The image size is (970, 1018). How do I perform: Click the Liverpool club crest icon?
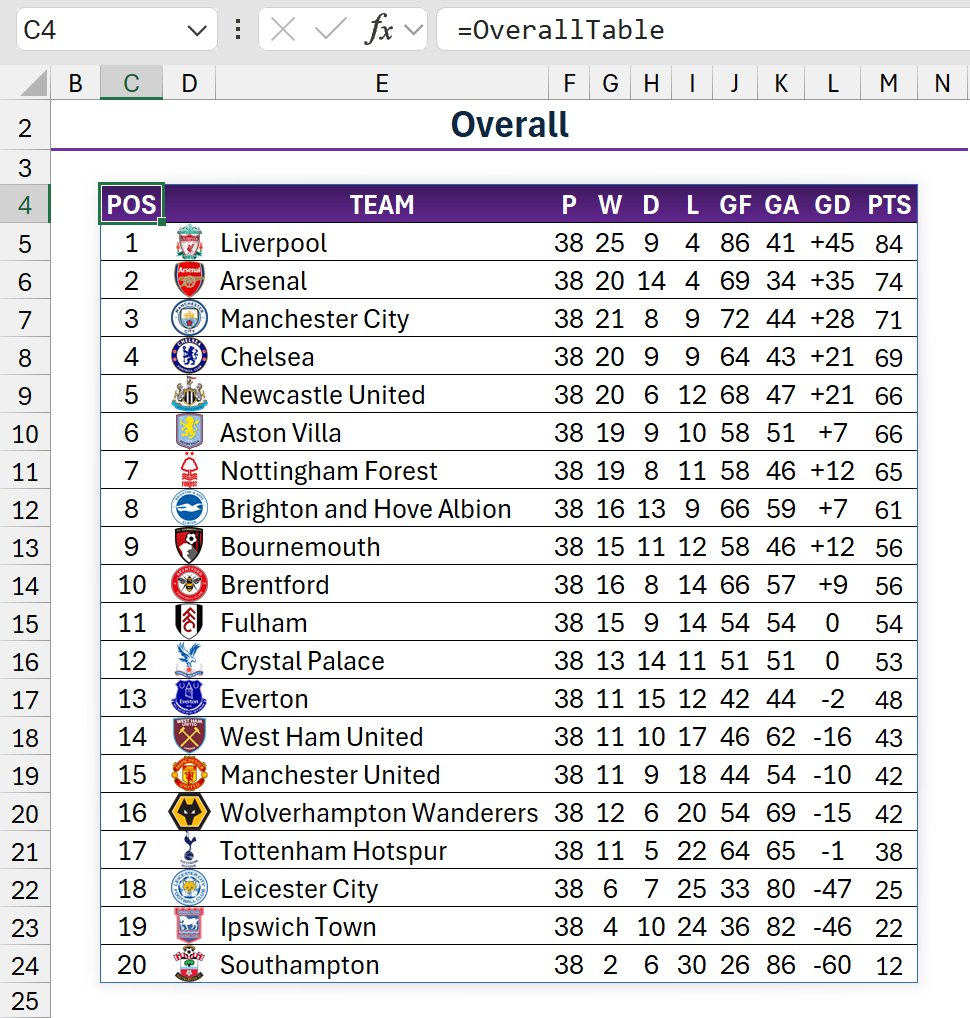[x=189, y=243]
